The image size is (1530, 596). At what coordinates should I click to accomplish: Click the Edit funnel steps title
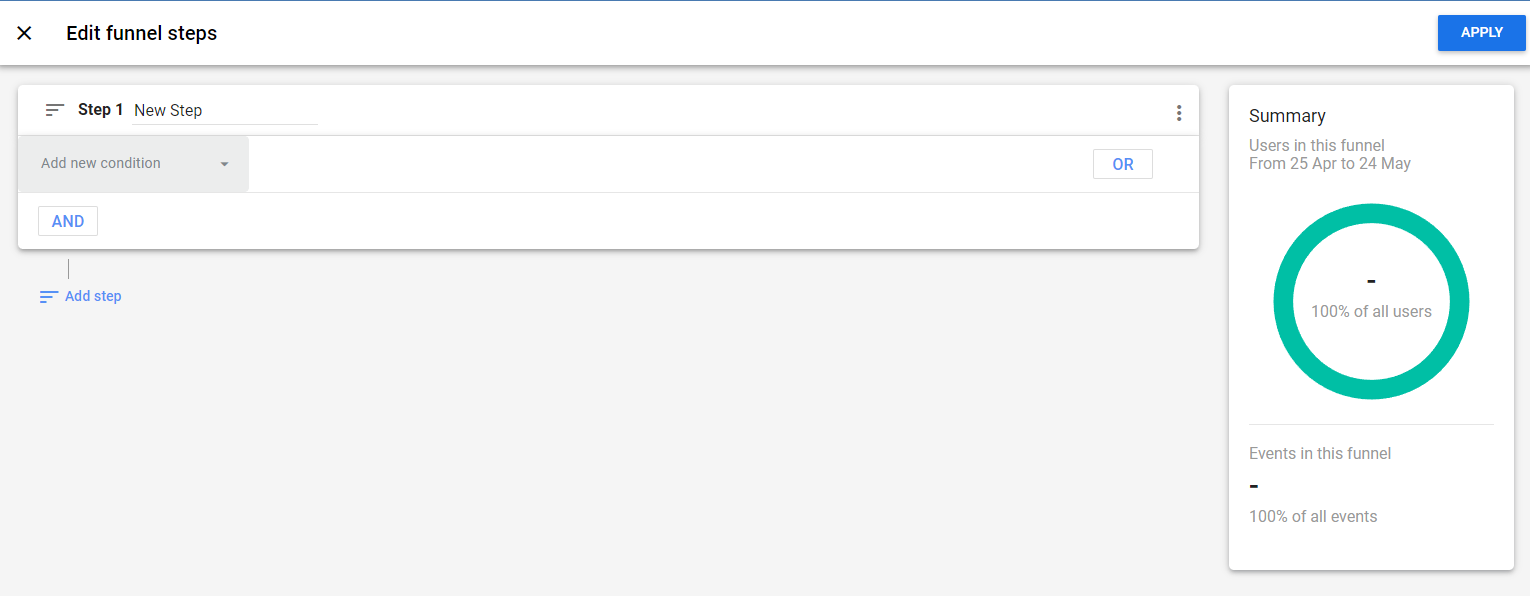point(141,33)
